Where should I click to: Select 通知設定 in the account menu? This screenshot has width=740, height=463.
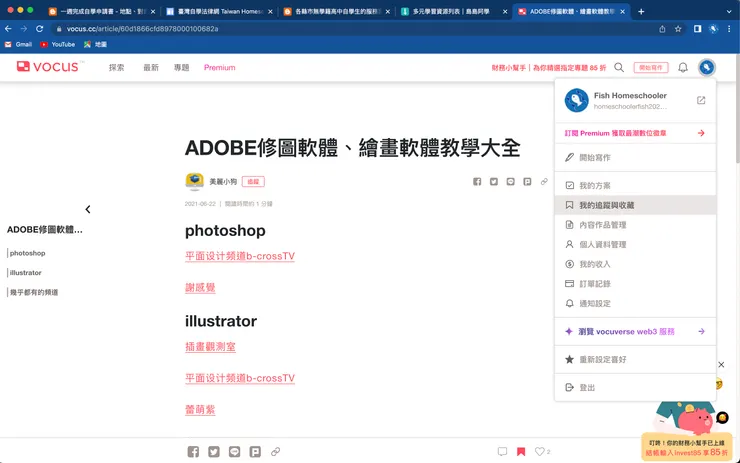pyautogui.click(x=635, y=303)
